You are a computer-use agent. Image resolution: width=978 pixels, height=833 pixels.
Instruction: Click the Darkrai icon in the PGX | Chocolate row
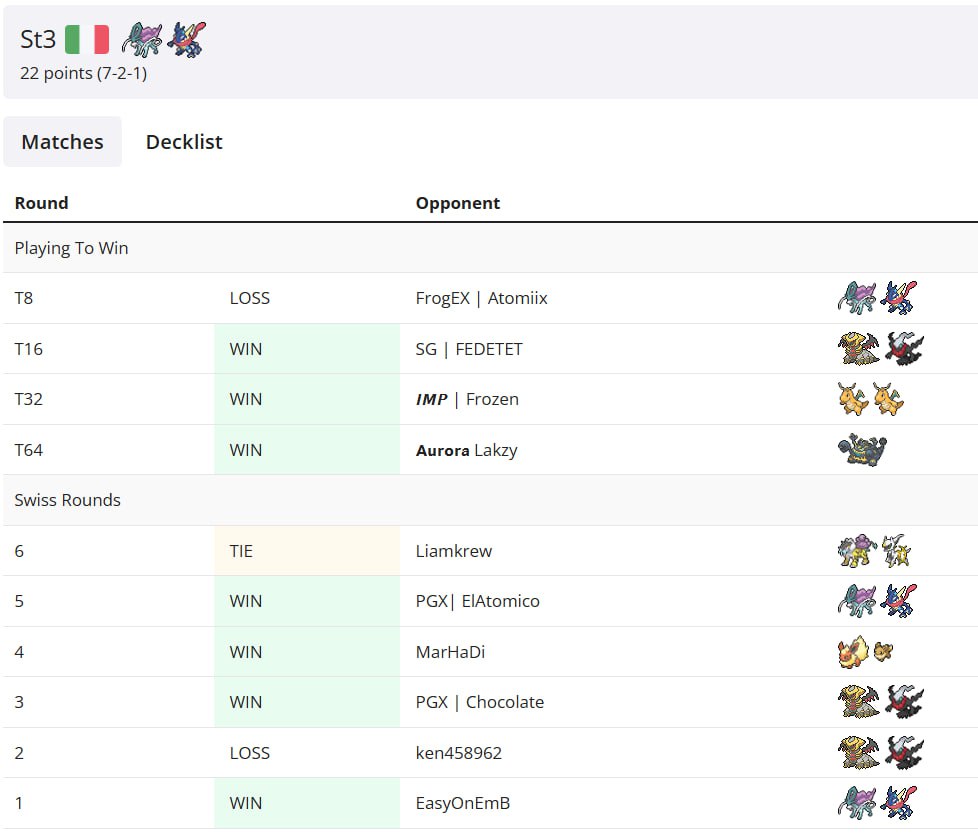pos(903,701)
